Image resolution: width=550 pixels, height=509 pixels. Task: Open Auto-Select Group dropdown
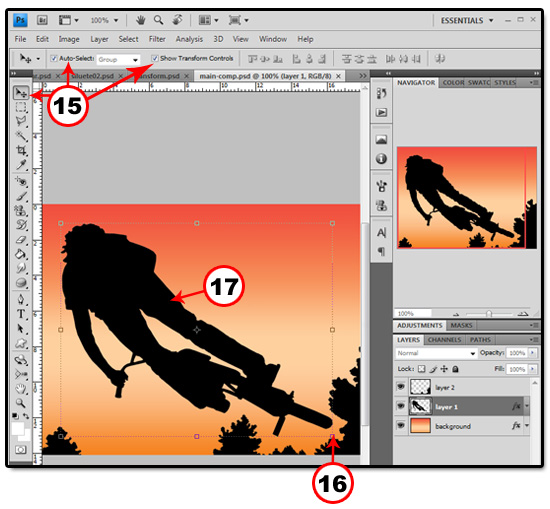[x=118, y=60]
